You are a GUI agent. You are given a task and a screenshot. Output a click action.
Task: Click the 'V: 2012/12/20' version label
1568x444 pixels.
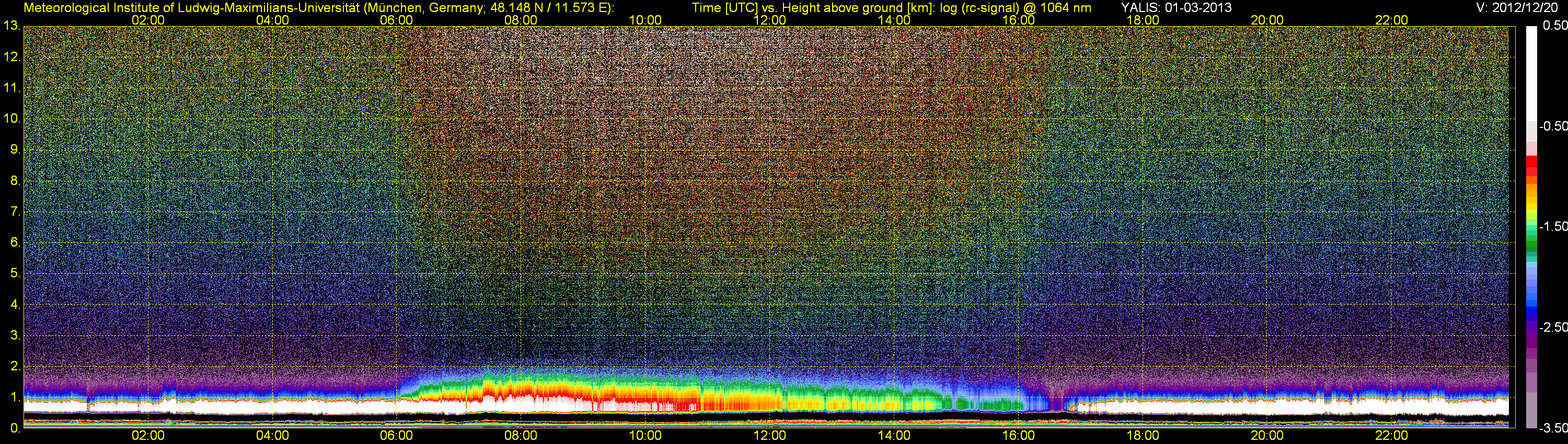click(1516, 8)
